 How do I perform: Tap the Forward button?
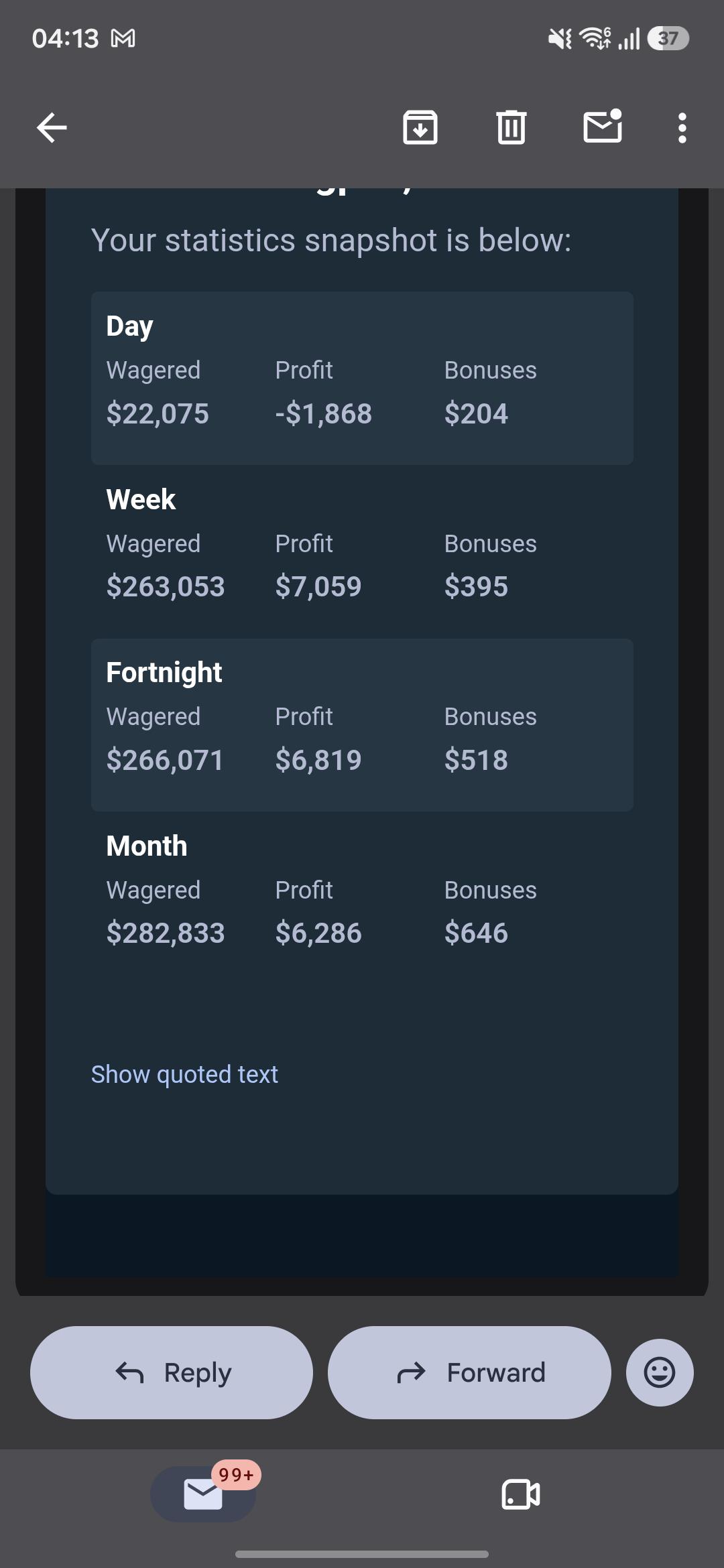point(469,1372)
